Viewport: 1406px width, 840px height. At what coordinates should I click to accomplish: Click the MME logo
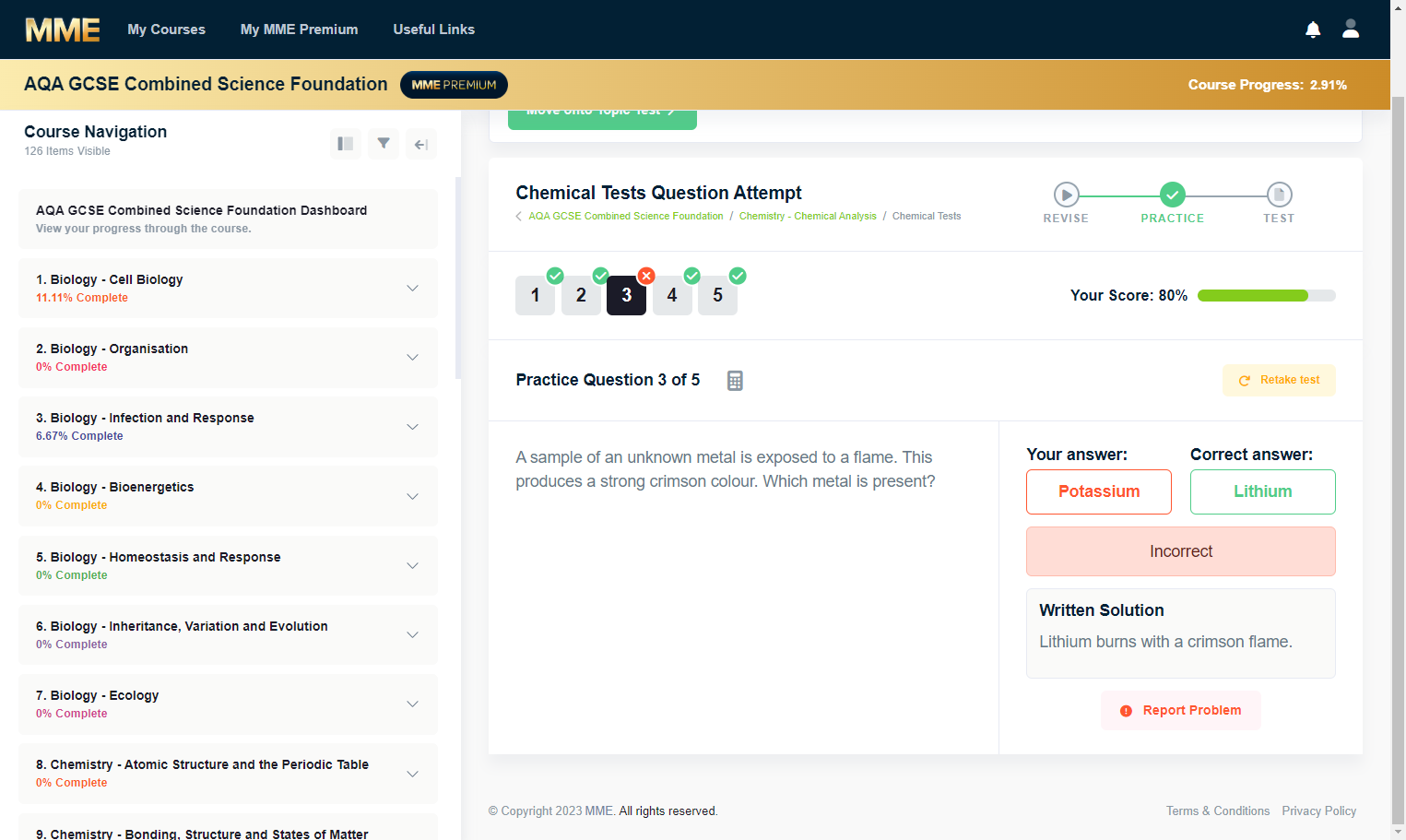pyautogui.click(x=63, y=30)
